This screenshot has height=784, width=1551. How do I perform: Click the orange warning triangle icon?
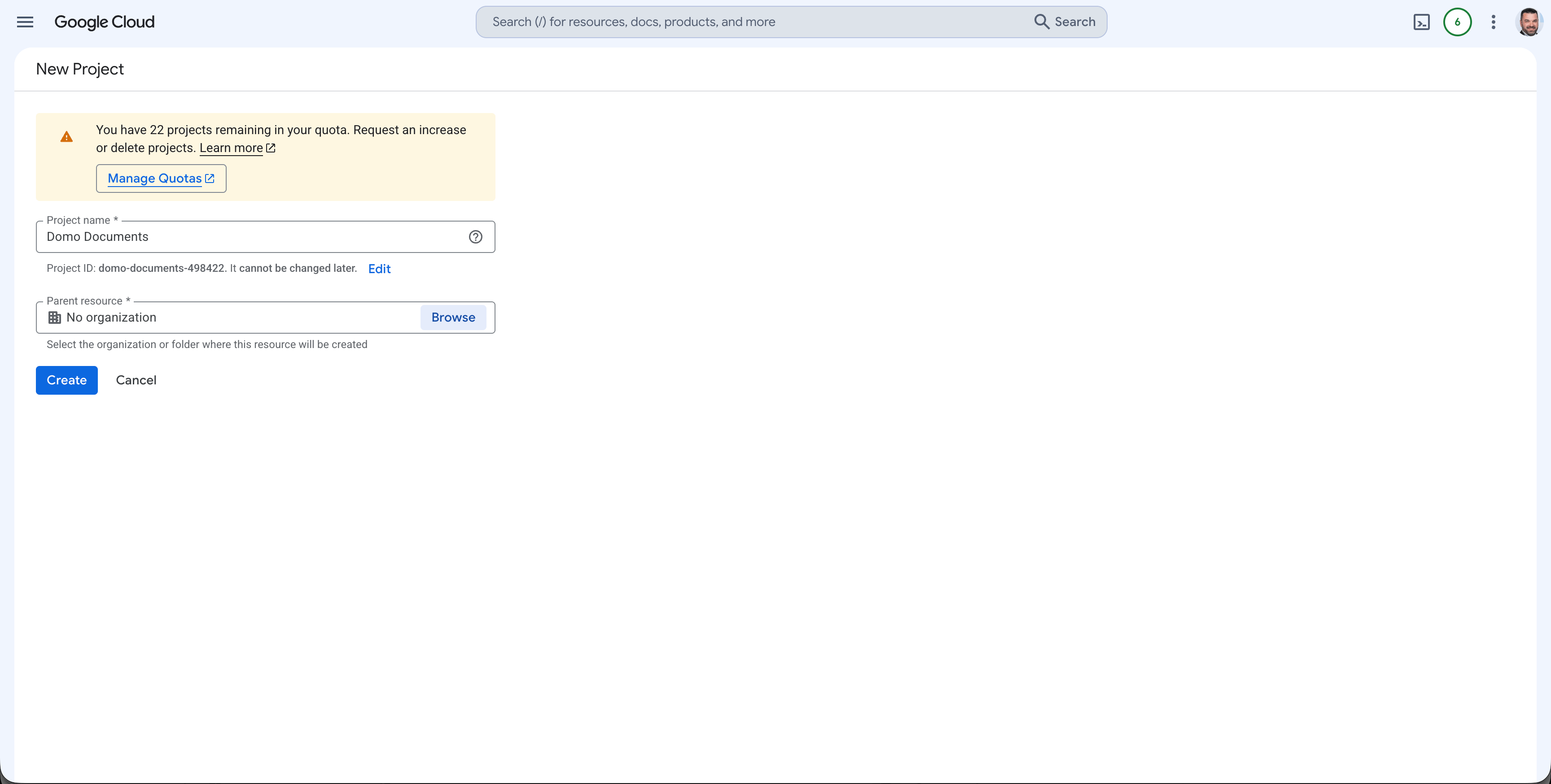[x=66, y=137]
